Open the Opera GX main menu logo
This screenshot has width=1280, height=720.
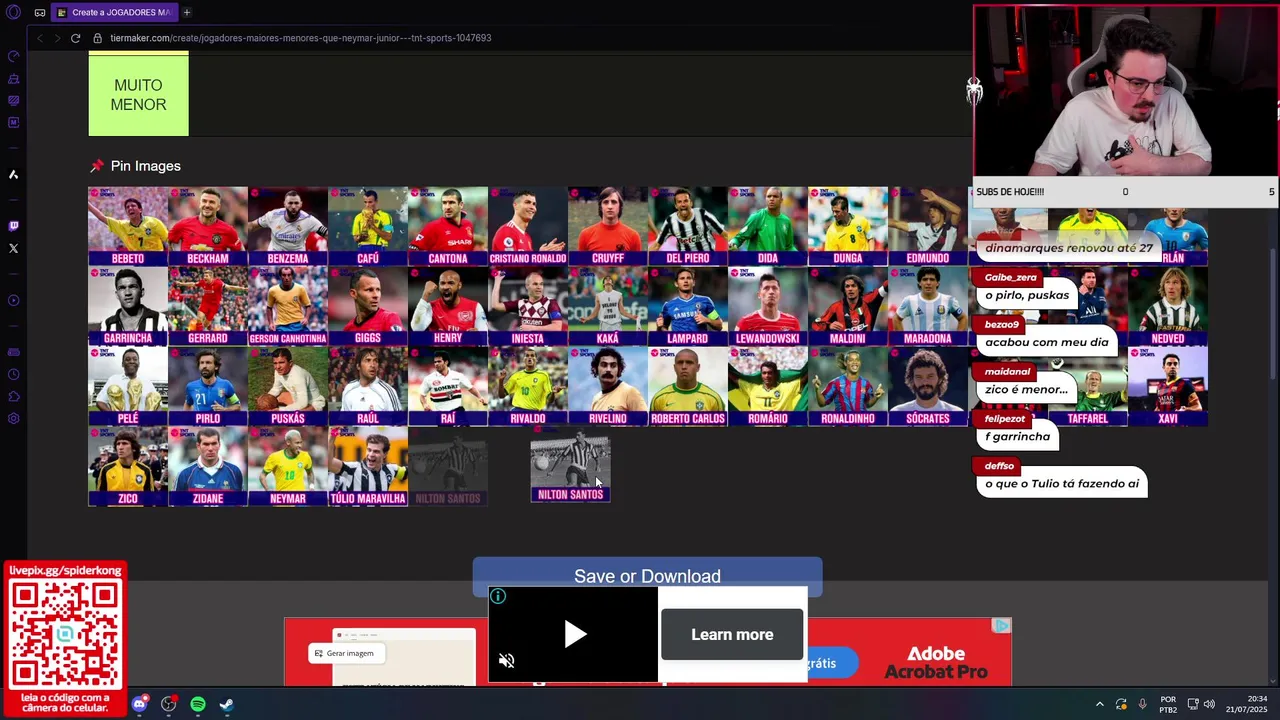coord(14,12)
